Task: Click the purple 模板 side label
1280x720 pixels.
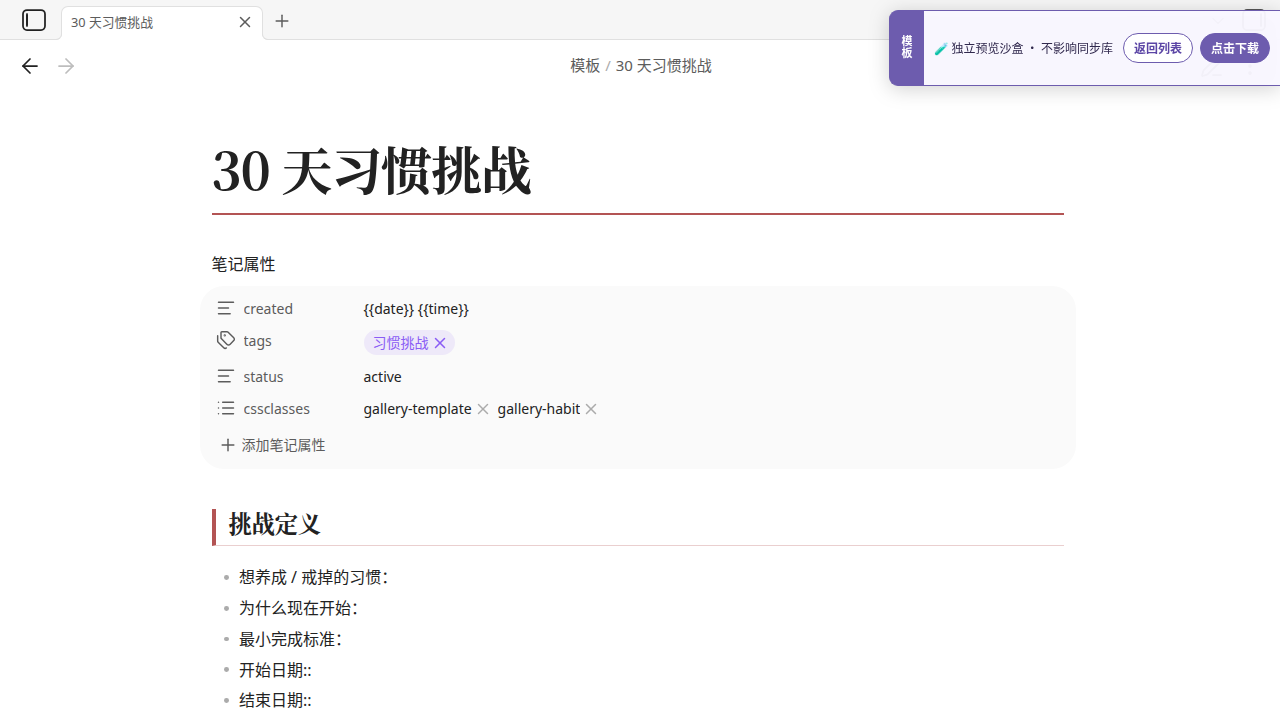Action: click(906, 47)
